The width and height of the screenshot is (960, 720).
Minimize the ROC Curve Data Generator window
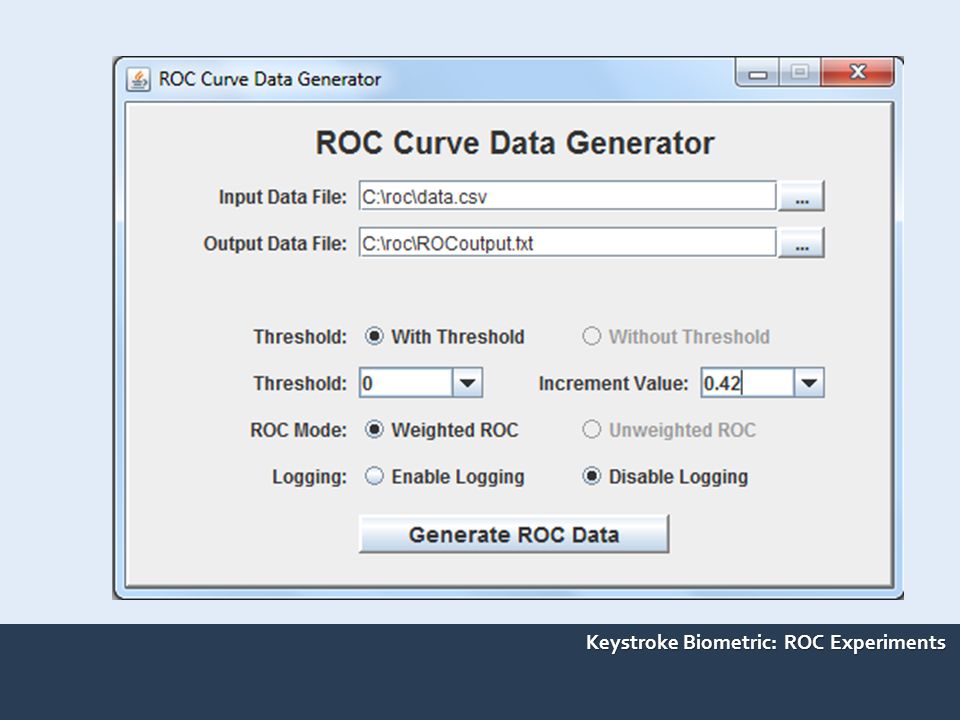(x=758, y=73)
